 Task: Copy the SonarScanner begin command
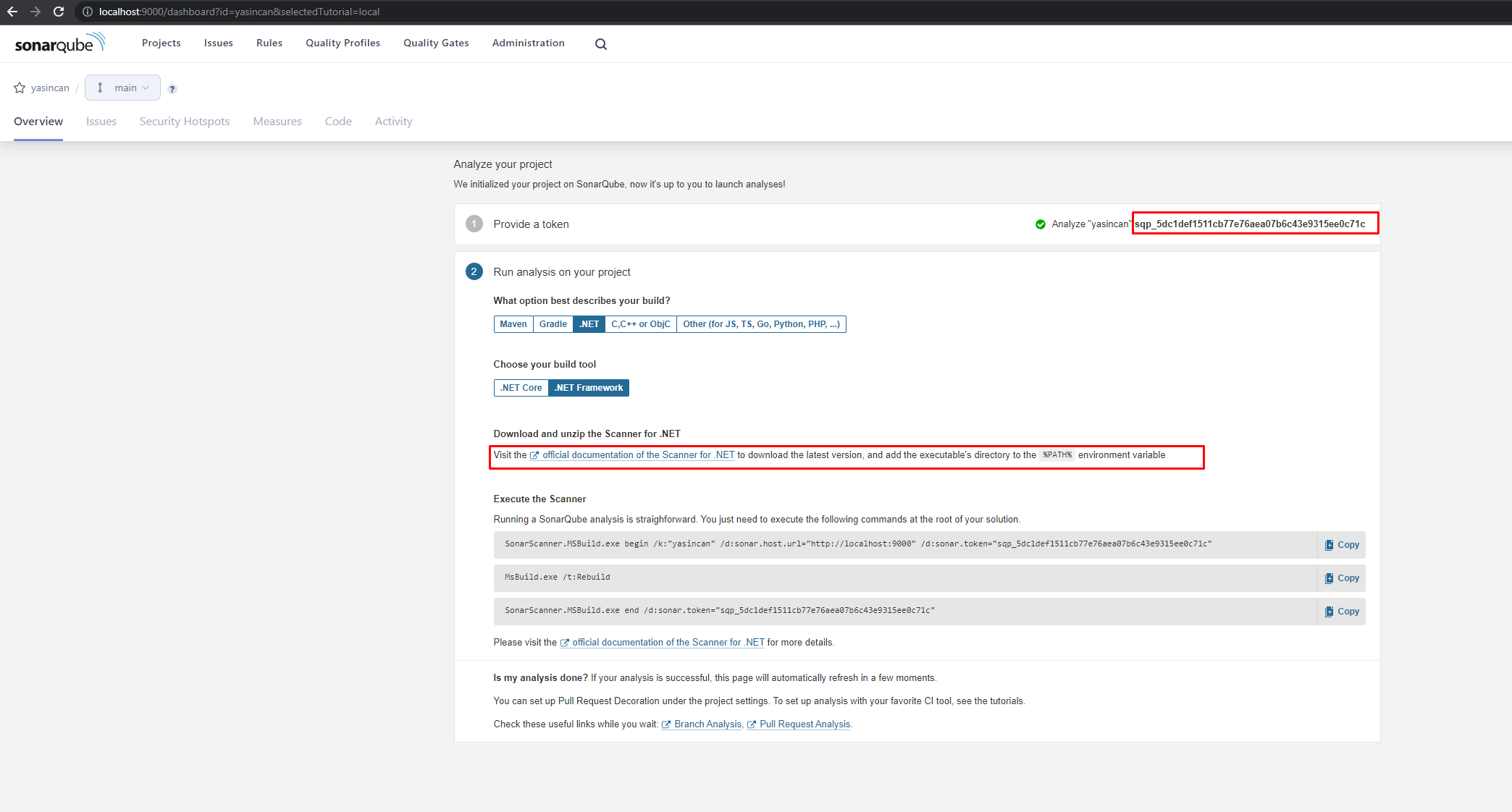tap(1342, 545)
